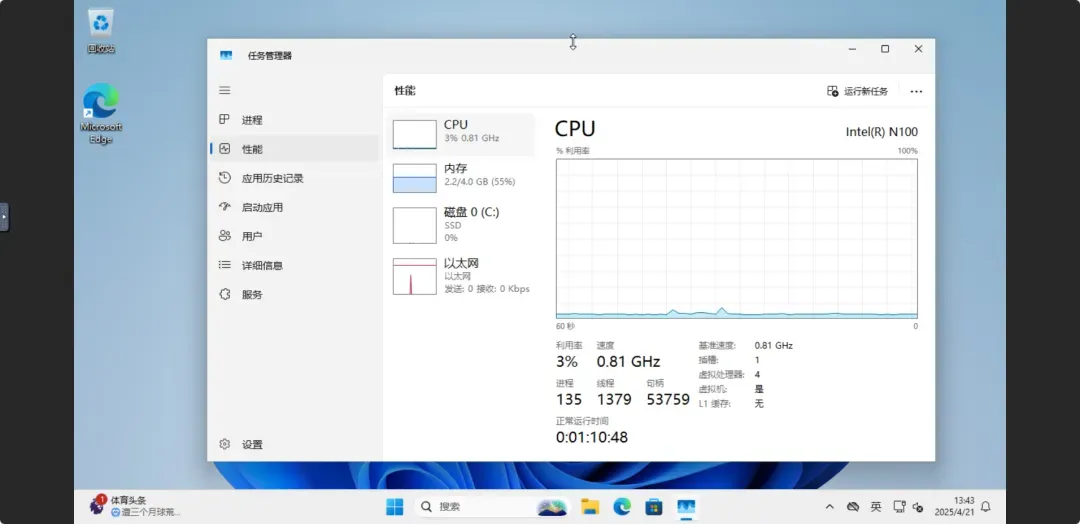This screenshot has height=524, width=1080.
Task: Click the uptime value 0:01:10:48
Action: point(592,437)
